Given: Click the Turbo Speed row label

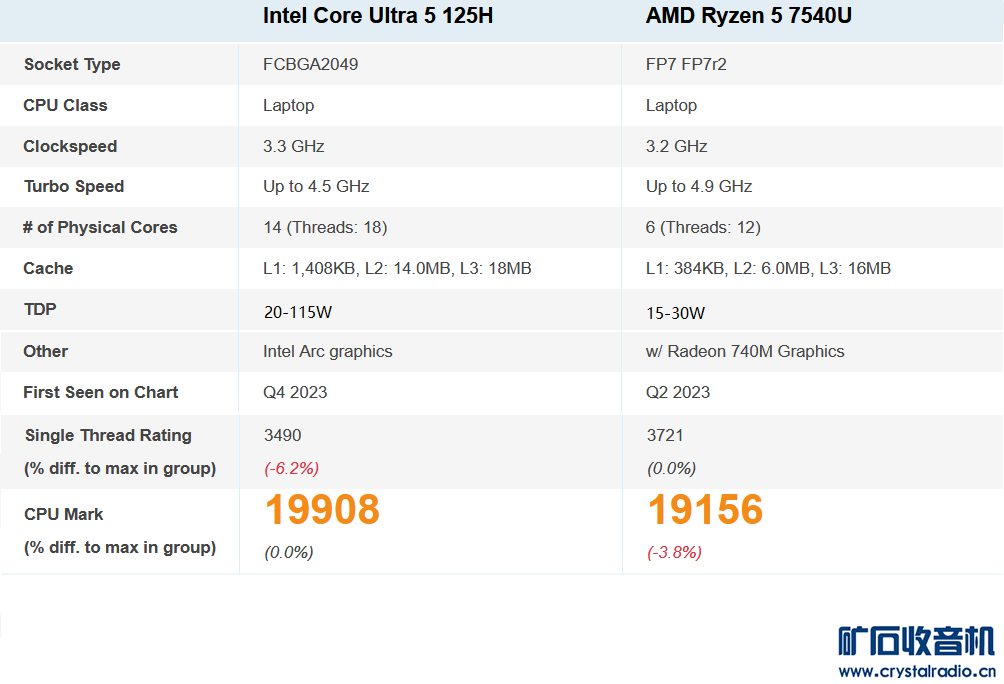Looking at the screenshot, I should point(74,186).
